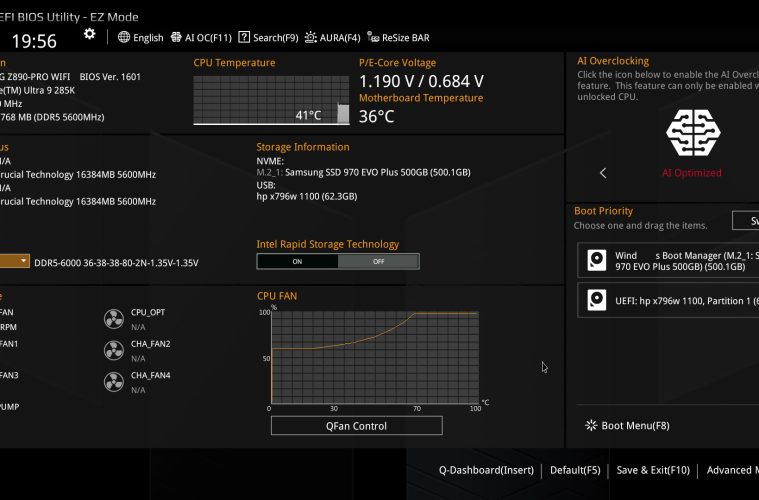The width and height of the screenshot is (759, 500).
Task: Change language via English label
Action: click(148, 38)
